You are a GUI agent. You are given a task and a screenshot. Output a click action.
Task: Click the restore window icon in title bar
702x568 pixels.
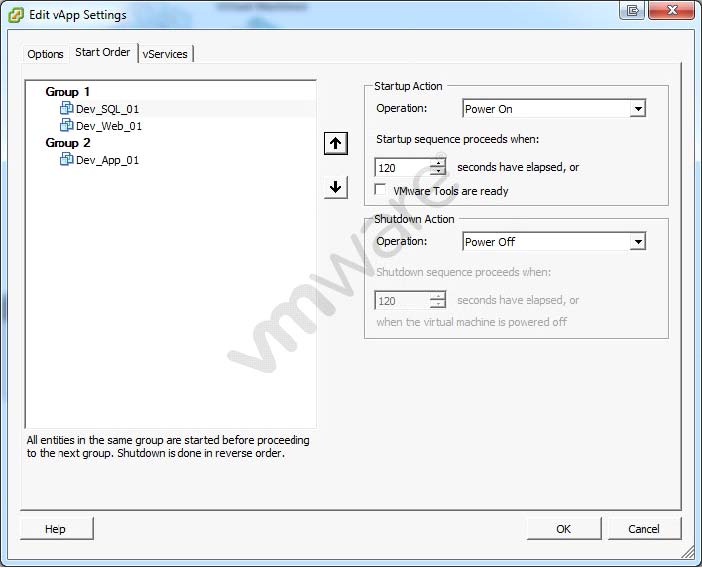click(x=632, y=10)
